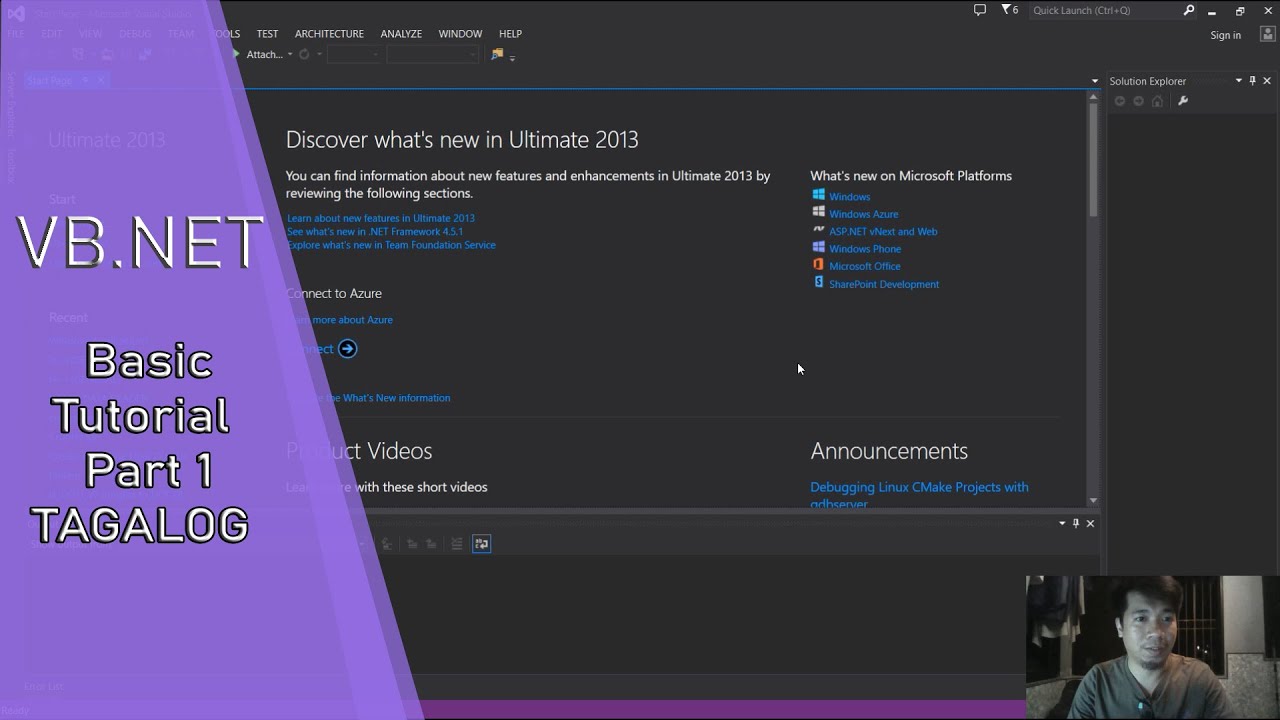Click the Microsoft Office logo icon
This screenshot has height=720, width=1280.
(818, 265)
